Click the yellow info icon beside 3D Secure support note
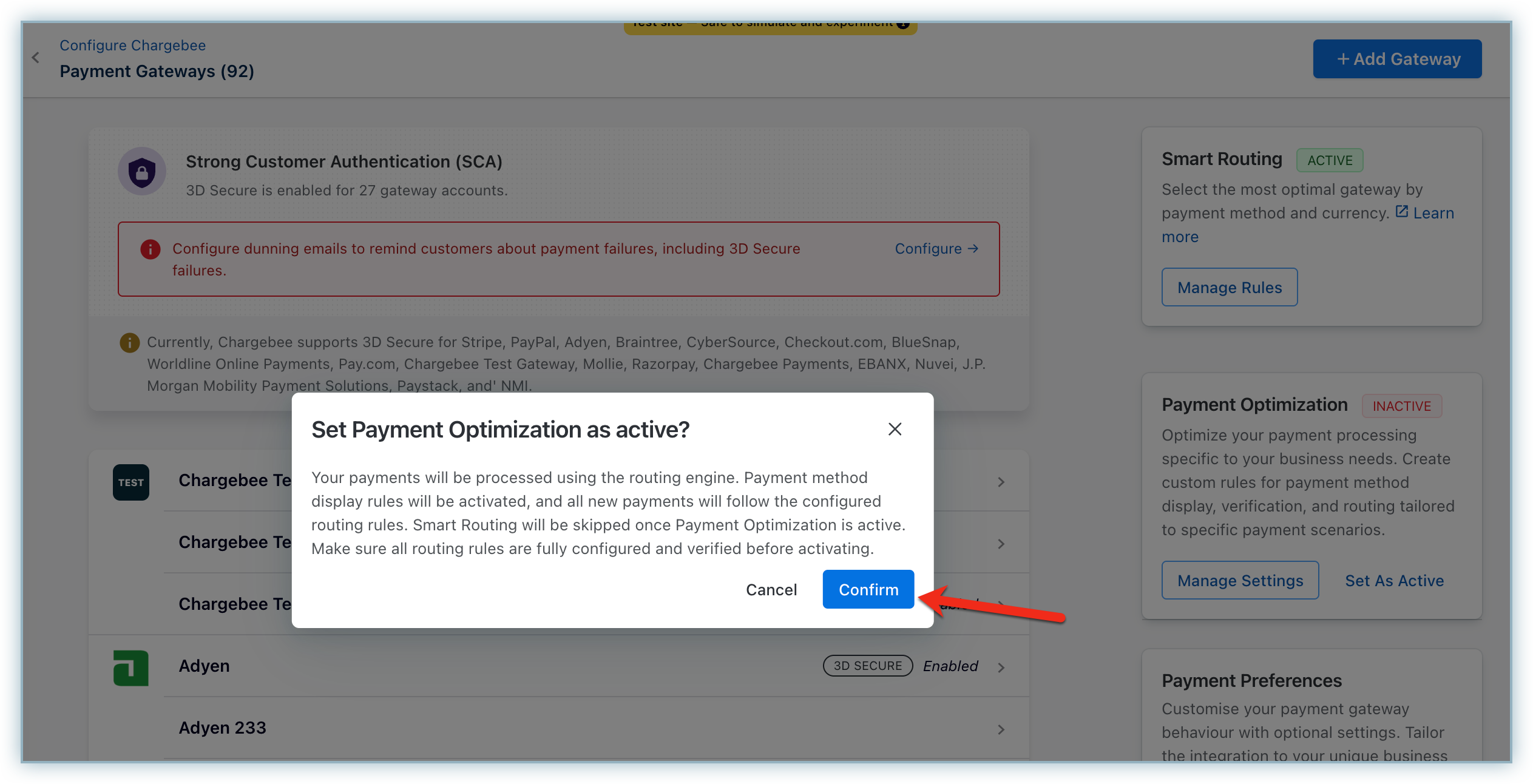Viewport: 1533px width, 784px height. pos(129,343)
